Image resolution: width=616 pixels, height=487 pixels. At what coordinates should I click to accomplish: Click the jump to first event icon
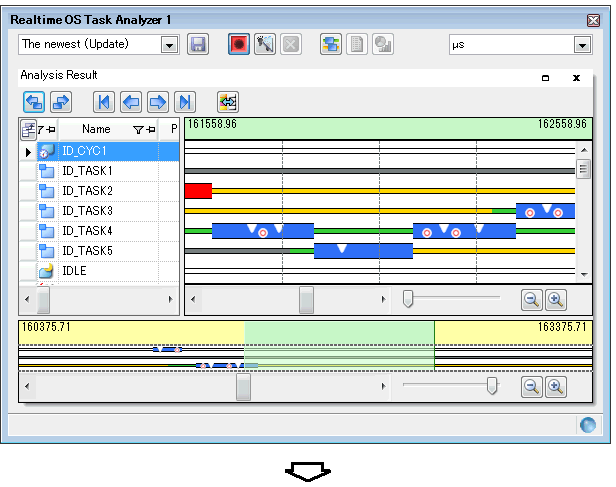pyautogui.click(x=103, y=101)
